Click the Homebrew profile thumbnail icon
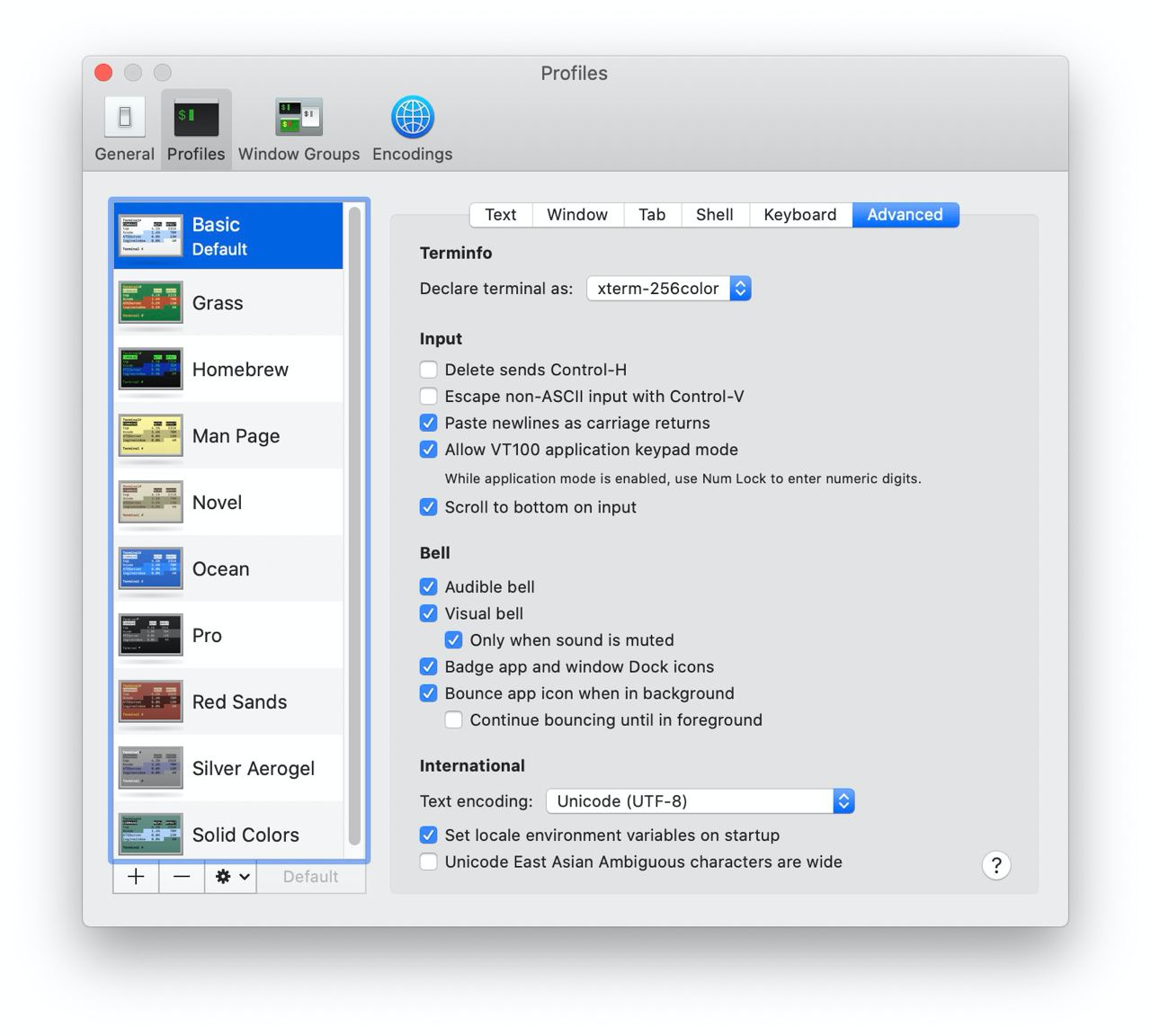This screenshot has height=1036, width=1151. (150, 369)
